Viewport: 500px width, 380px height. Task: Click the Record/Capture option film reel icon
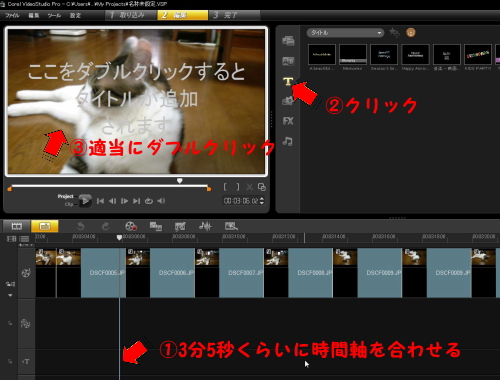click(x=131, y=226)
